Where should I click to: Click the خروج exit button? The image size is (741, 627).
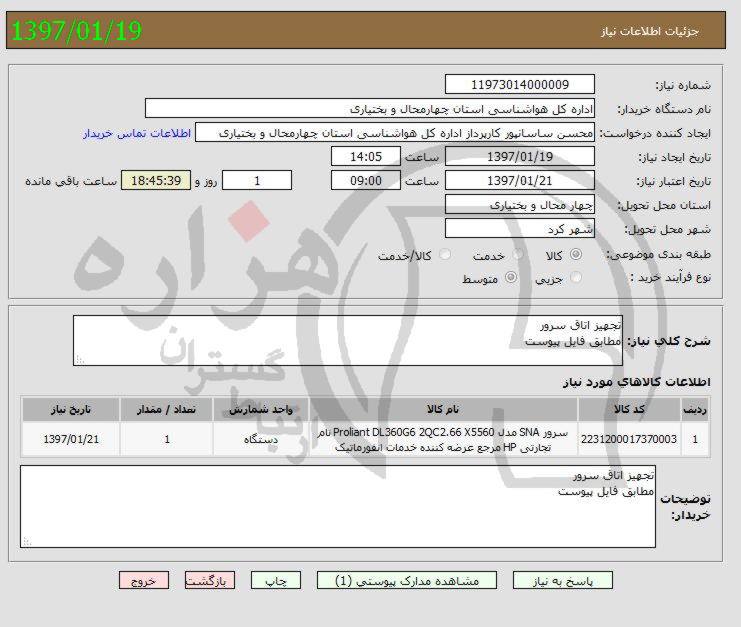(144, 580)
